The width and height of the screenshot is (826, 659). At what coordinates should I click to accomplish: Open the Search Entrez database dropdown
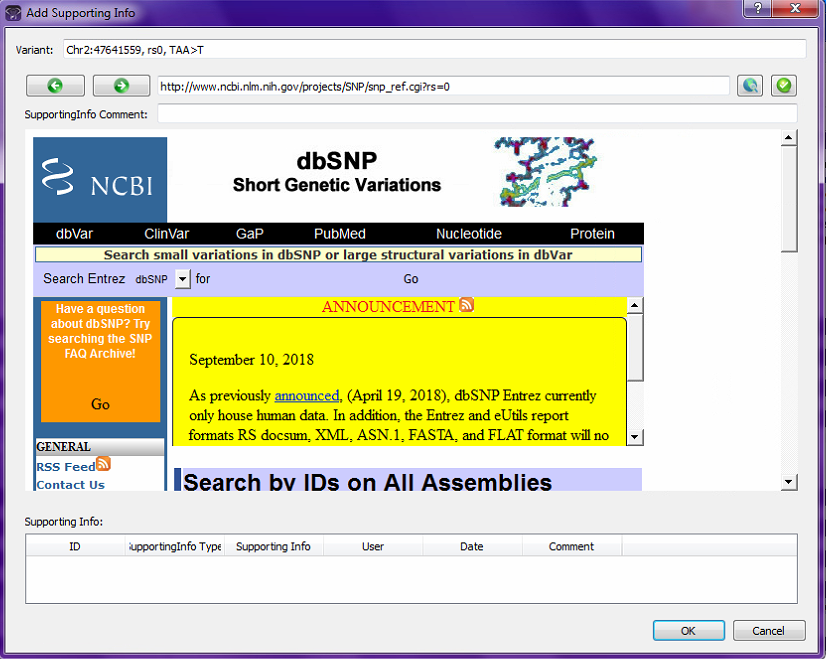[x=182, y=279]
